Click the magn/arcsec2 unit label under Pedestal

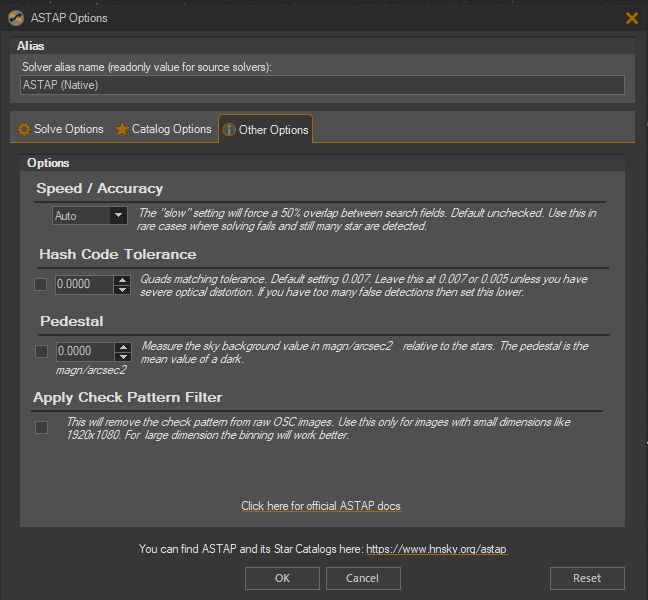(x=91, y=370)
